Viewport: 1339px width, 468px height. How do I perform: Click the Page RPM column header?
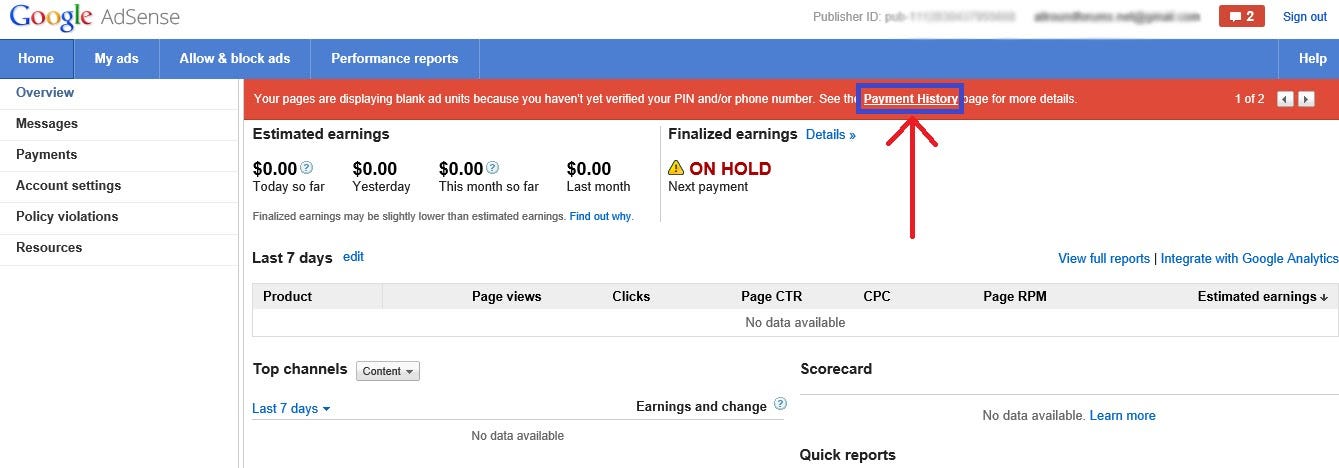(1015, 296)
